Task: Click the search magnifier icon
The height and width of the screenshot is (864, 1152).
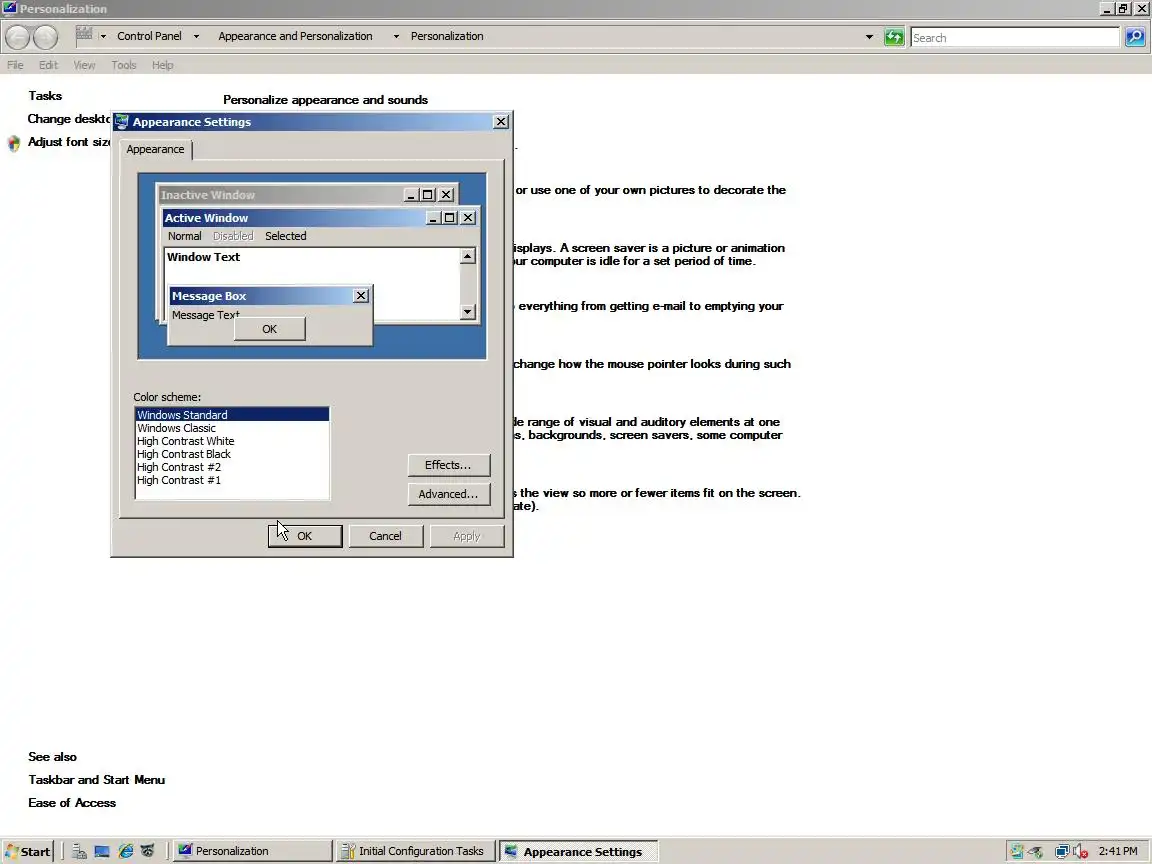Action: [1134, 37]
